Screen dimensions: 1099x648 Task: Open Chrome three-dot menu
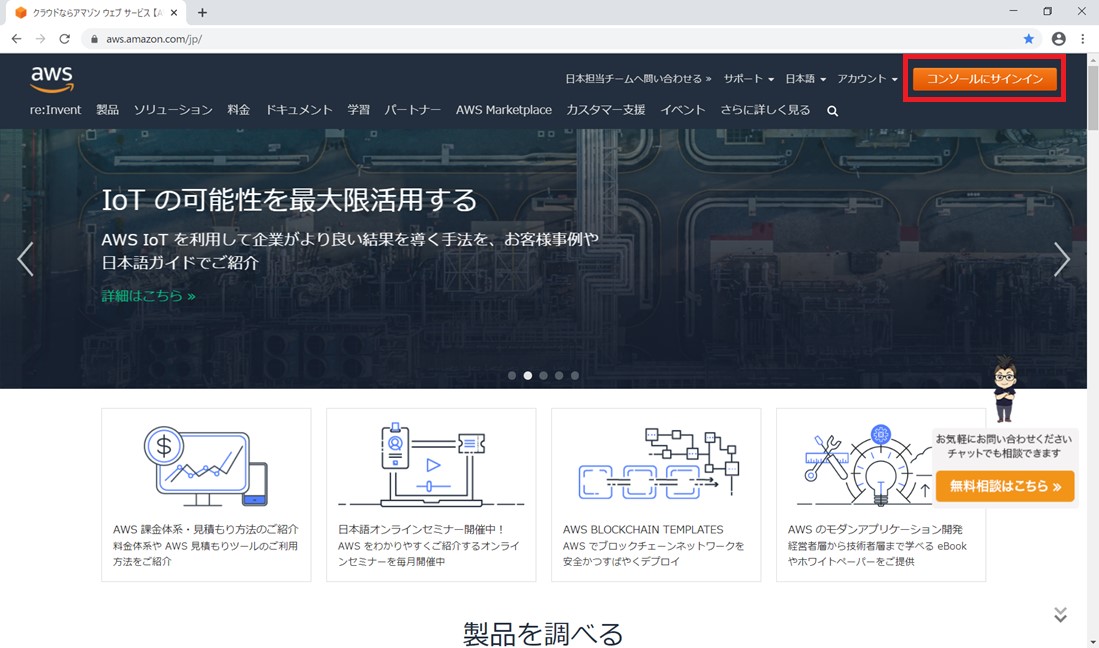click(1083, 39)
